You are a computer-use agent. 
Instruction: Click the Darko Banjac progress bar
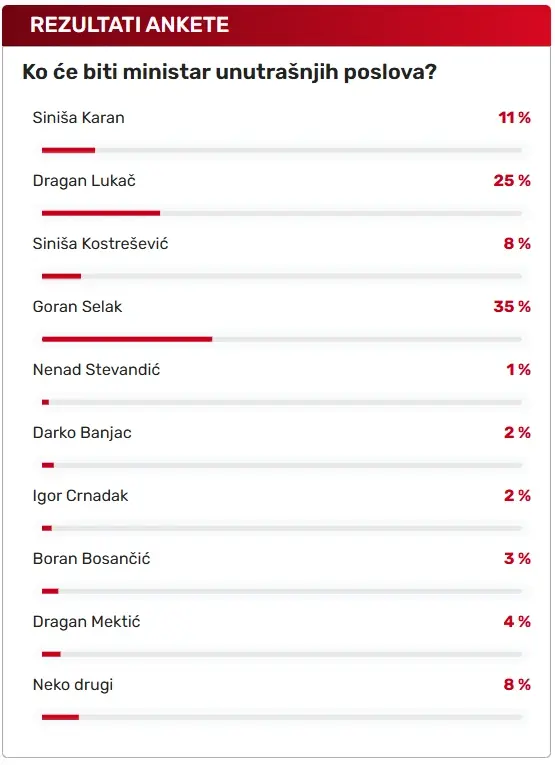click(282, 465)
